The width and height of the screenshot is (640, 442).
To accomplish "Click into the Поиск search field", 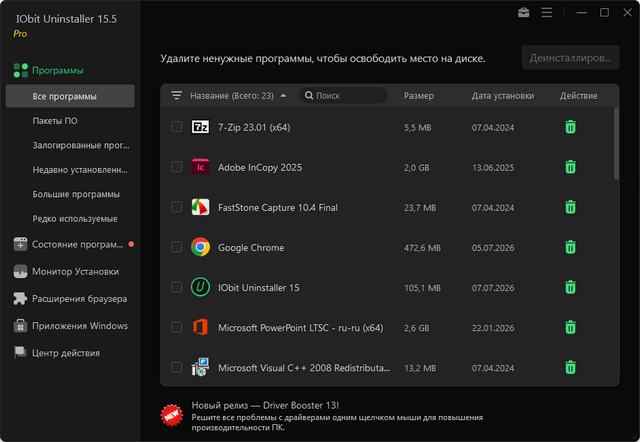I will (x=344, y=96).
